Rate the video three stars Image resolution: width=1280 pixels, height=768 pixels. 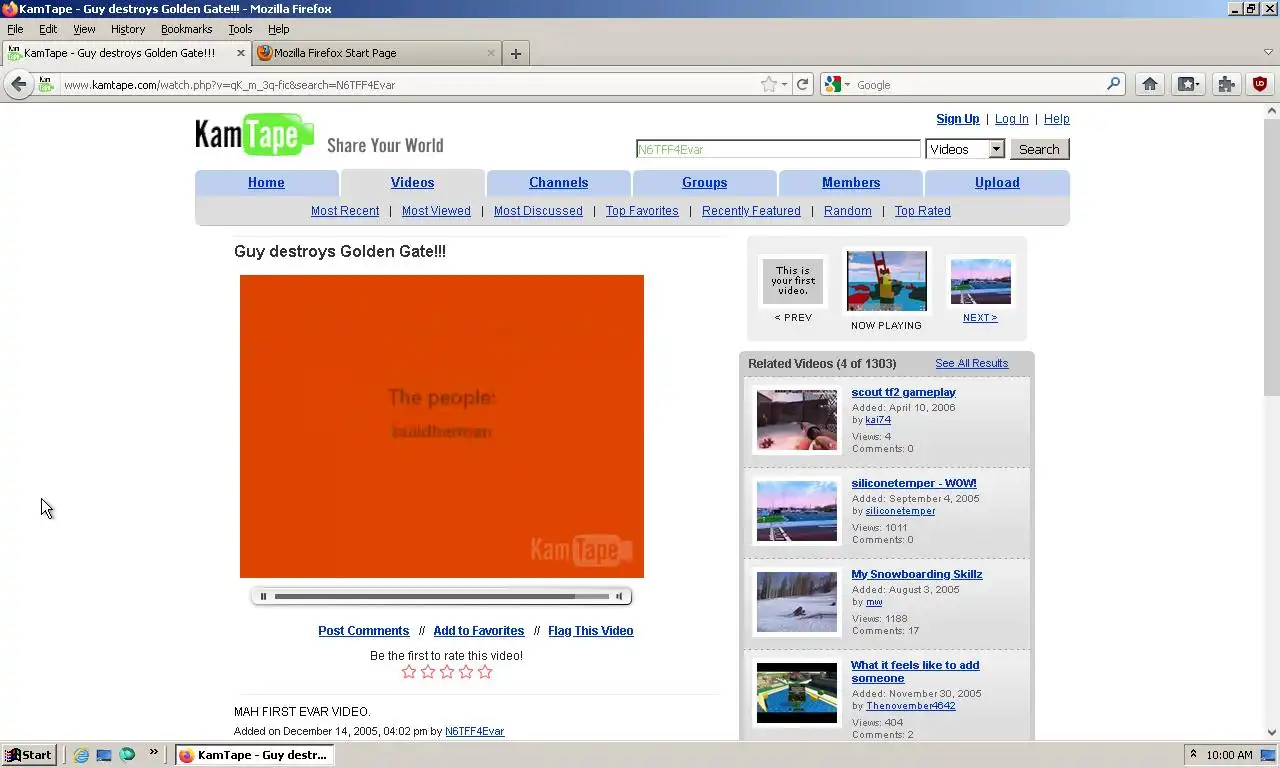pyautogui.click(x=447, y=672)
